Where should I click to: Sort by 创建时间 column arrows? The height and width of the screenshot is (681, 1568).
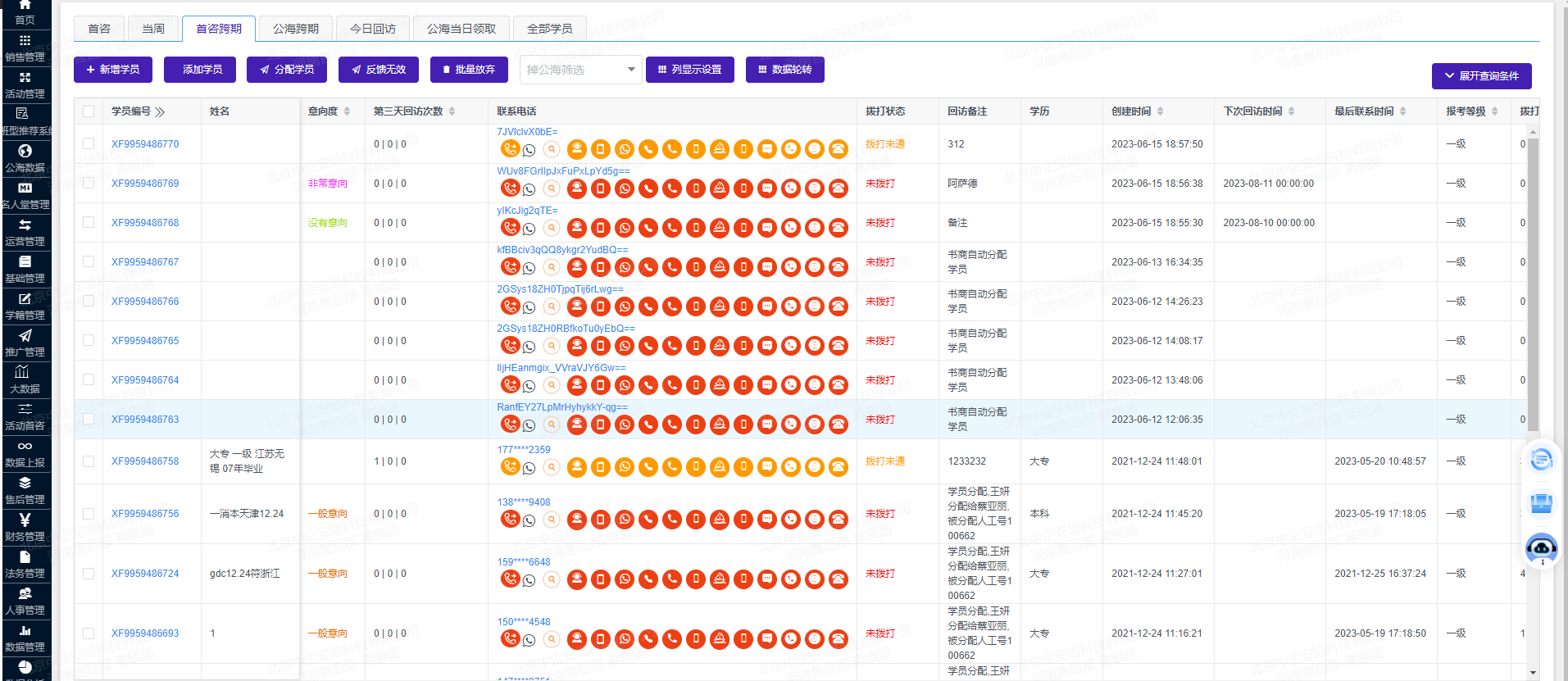[x=1160, y=111]
